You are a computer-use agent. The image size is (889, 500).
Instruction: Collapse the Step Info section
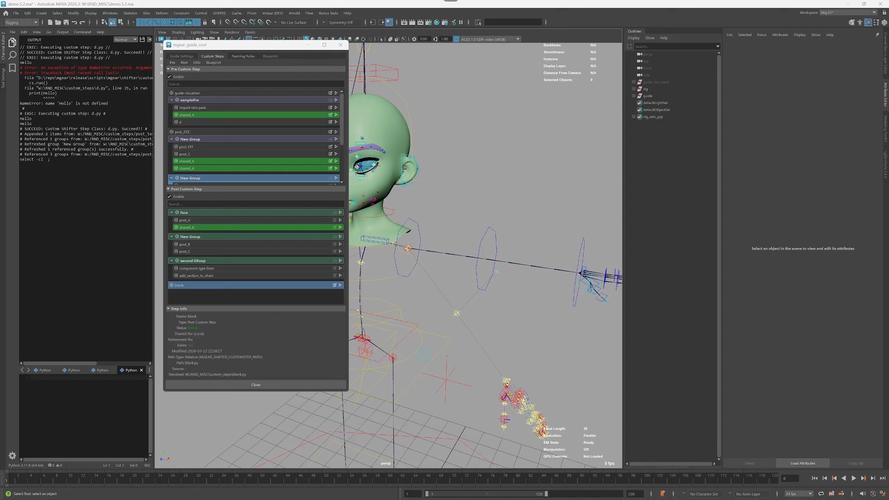click(169, 309)
